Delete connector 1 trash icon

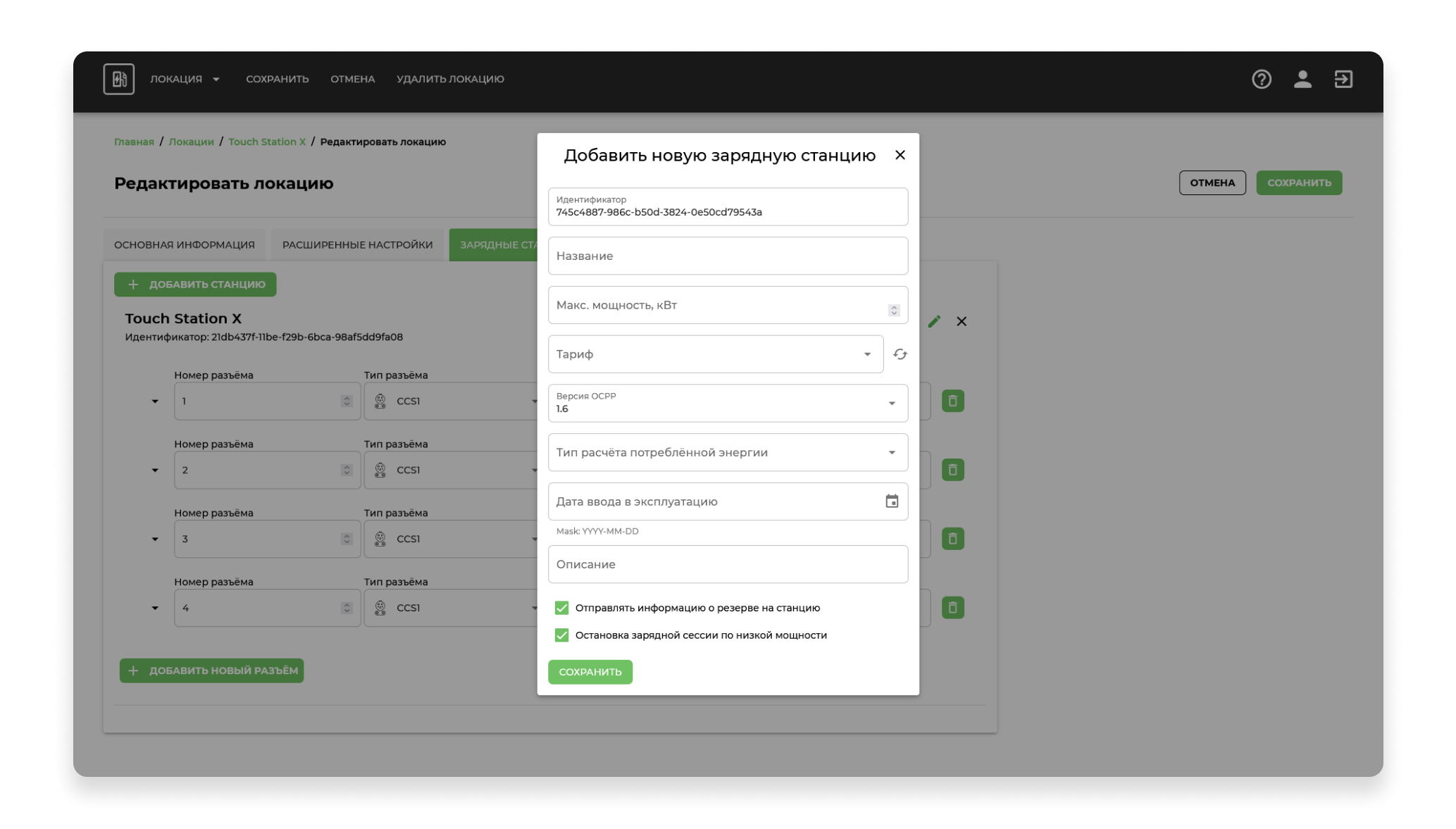pyautogui.click(x=952, y=401)
